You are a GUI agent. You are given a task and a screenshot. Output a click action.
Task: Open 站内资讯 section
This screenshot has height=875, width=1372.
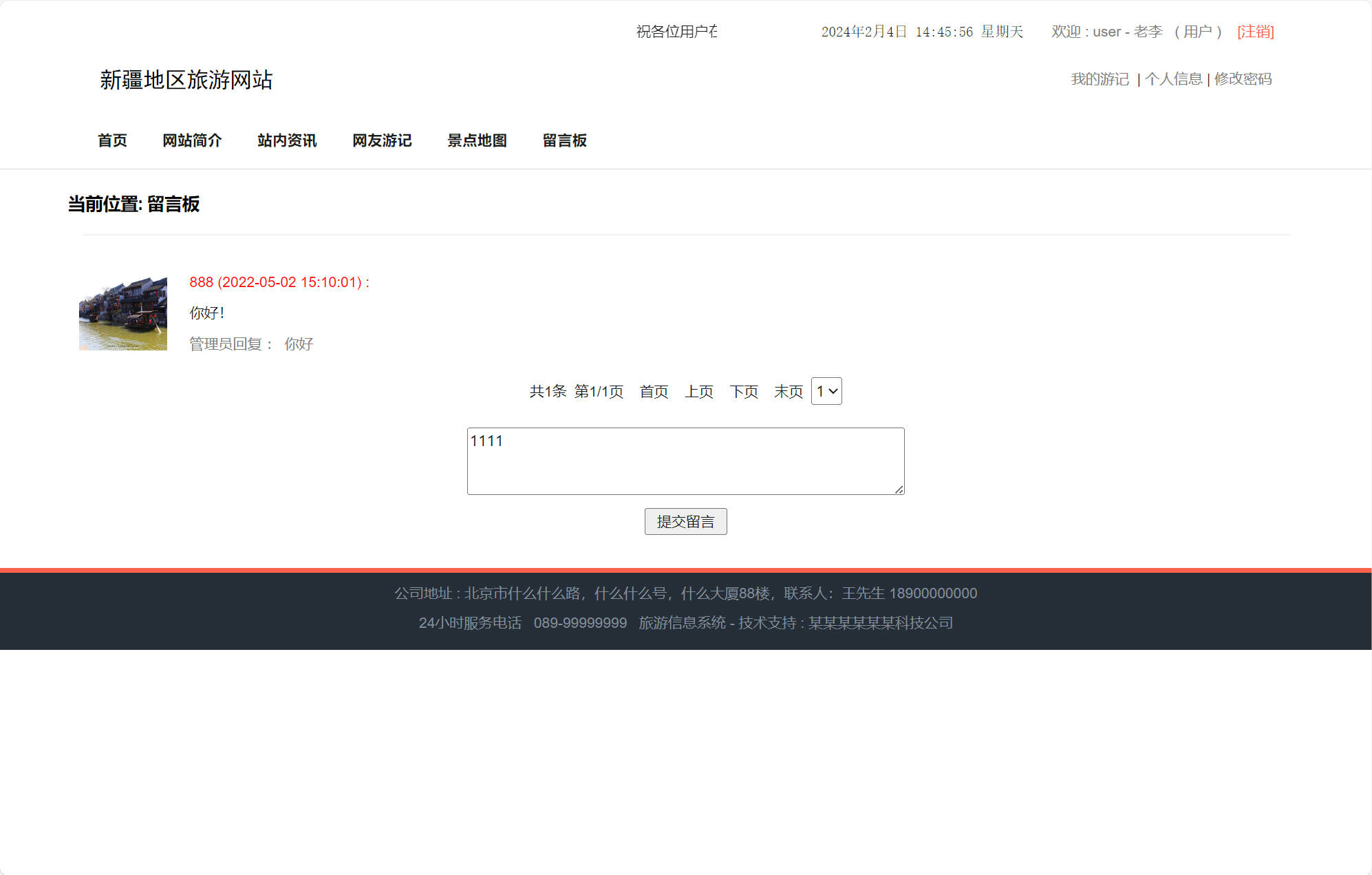point(287,140)
